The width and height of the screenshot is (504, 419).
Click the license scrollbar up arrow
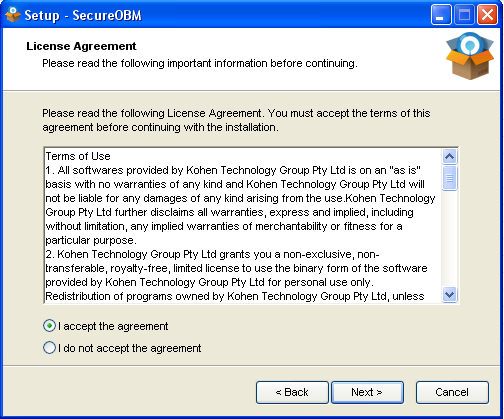point(449,156)
